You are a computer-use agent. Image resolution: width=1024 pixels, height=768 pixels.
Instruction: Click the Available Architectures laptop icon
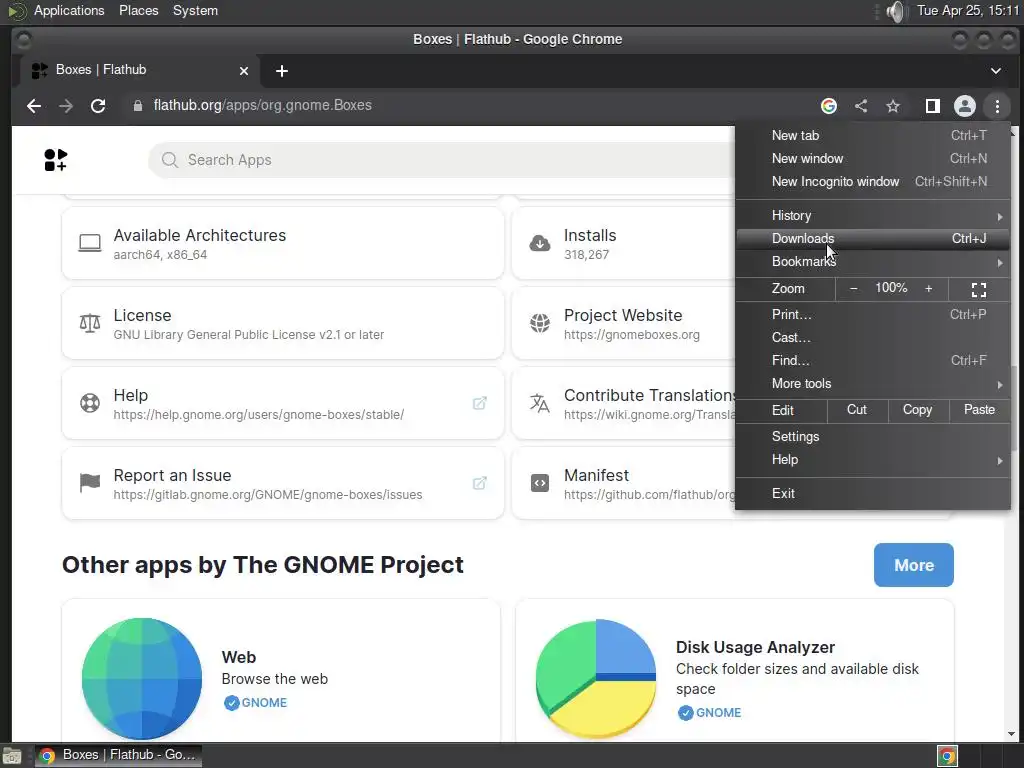pyautogui.click(x=89, y=243)
